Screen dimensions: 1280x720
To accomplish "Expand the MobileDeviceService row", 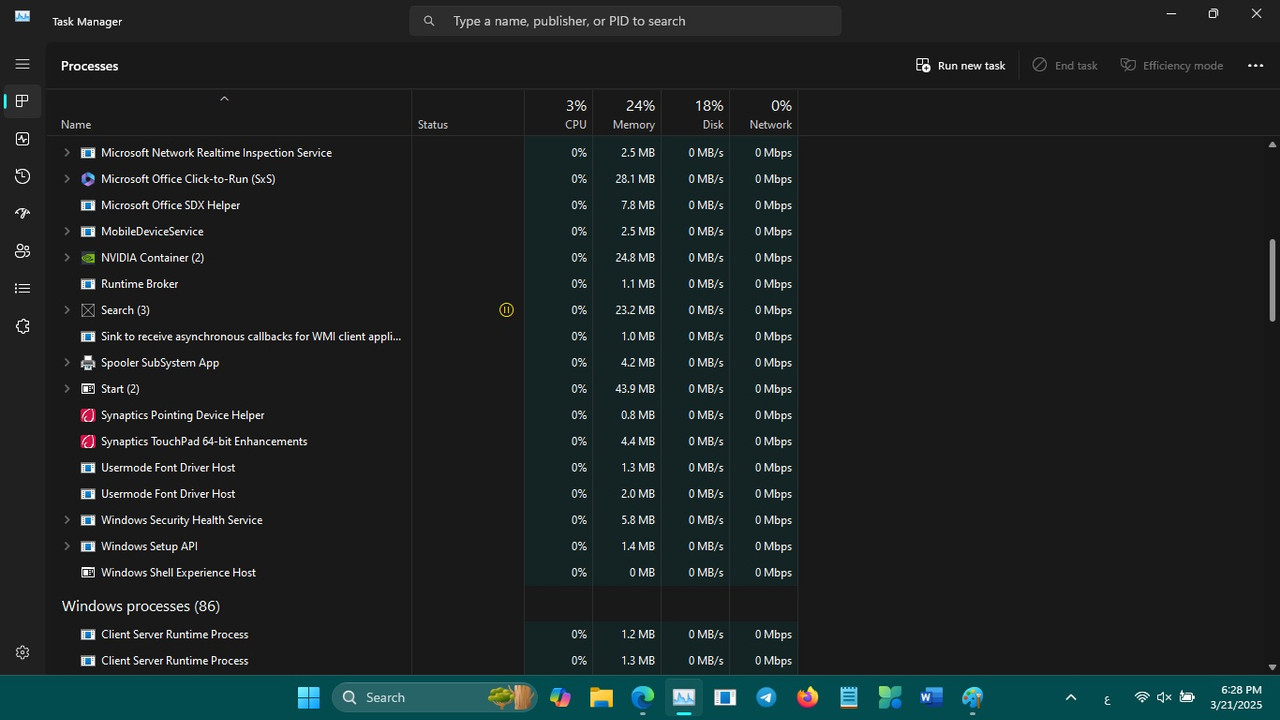I will coord(67,232).
